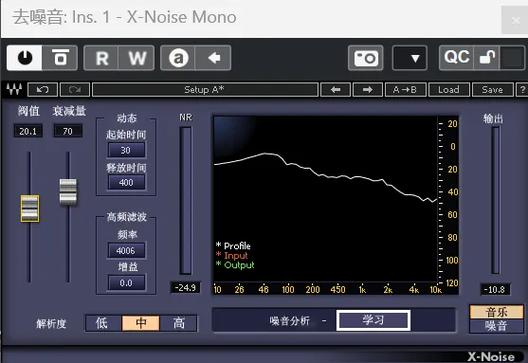The width and height of the screenshot is (528, 363).
Task: Click the Save button
Action: tap(492, 90)
